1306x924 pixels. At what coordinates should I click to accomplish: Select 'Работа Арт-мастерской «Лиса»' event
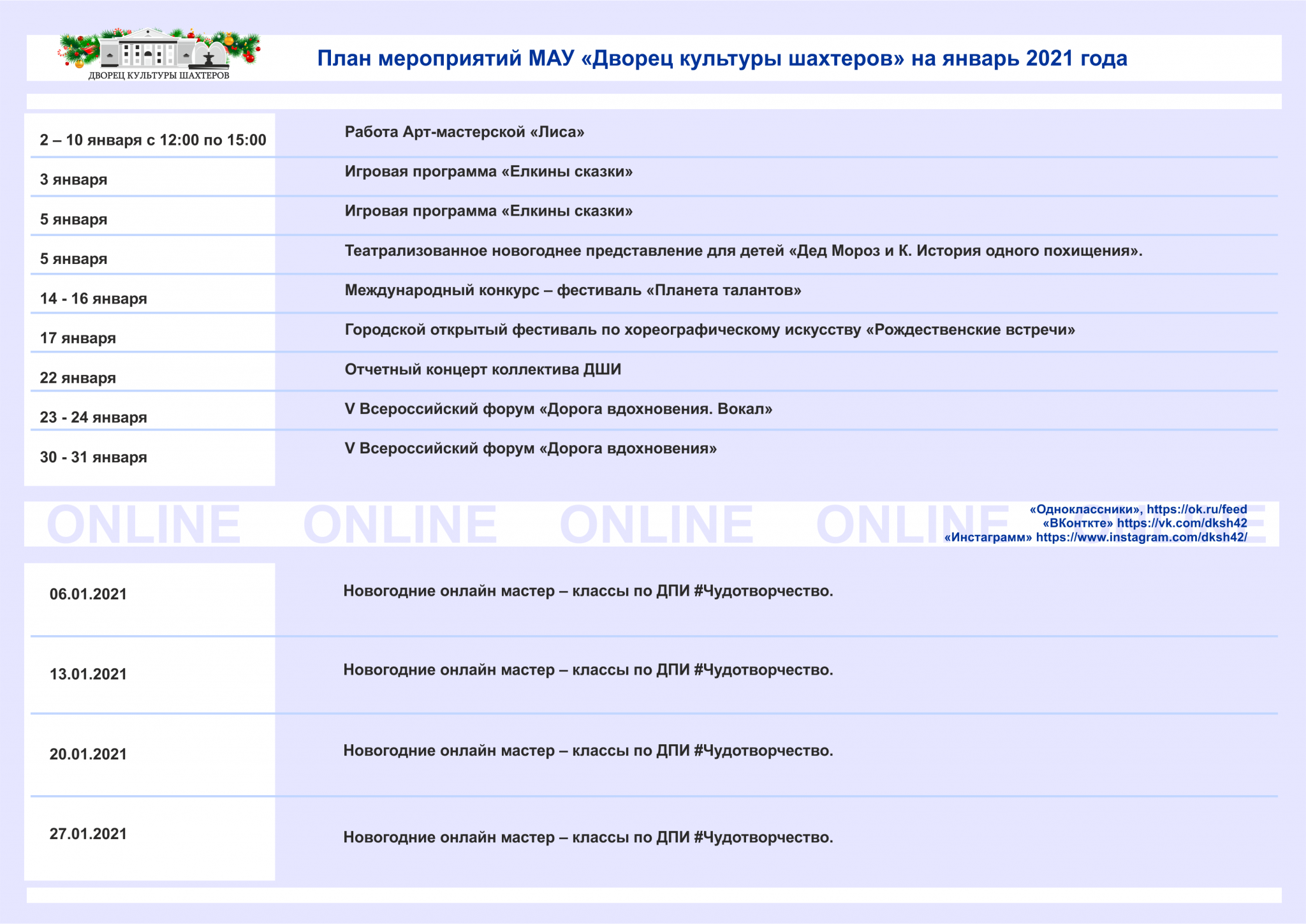[464, 132]
